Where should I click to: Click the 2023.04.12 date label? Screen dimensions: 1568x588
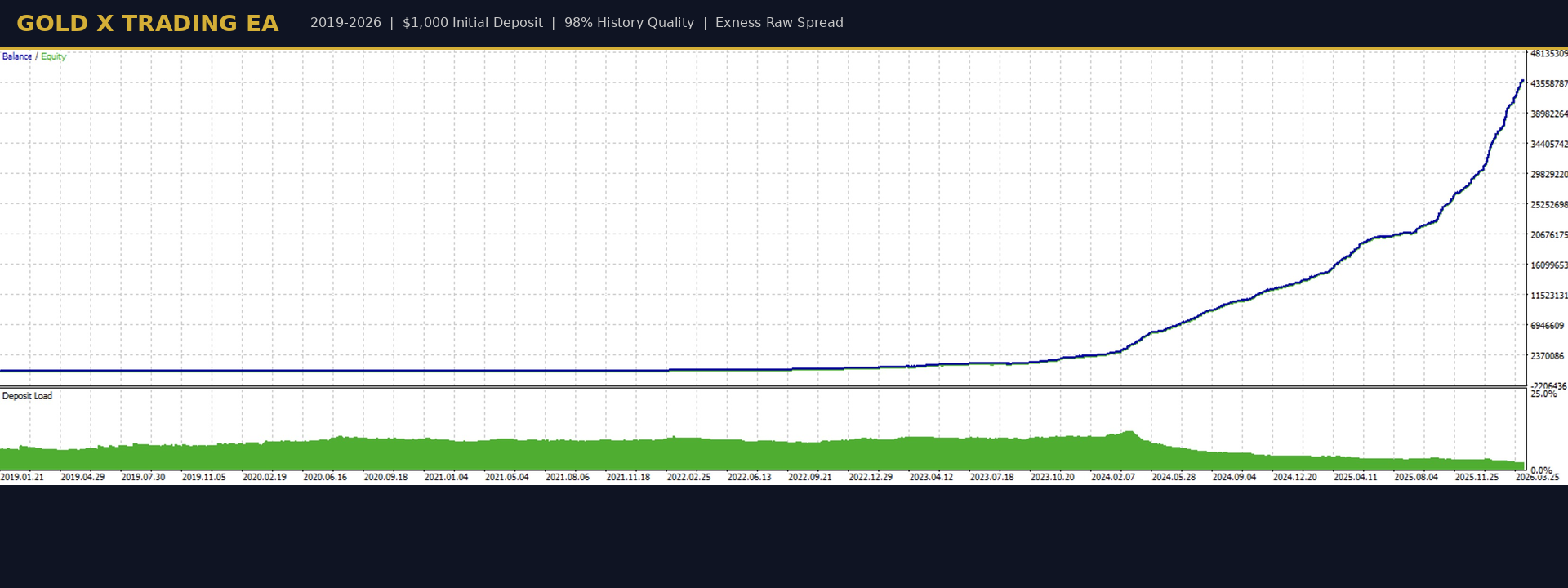click(x=931, y=478)
